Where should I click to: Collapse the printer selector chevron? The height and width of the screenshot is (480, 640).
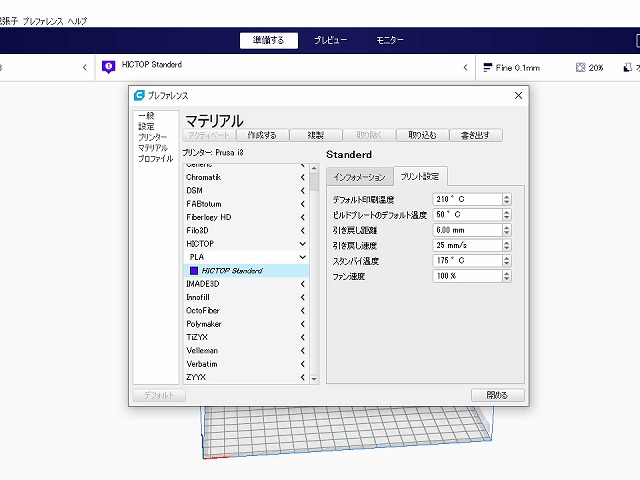click(x=84, y=67)
